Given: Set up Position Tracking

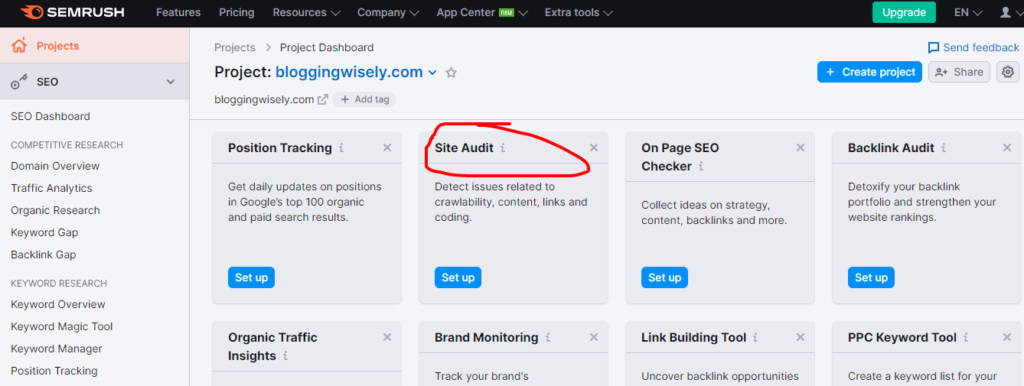Looking at the screenshot, I should 251,278.
